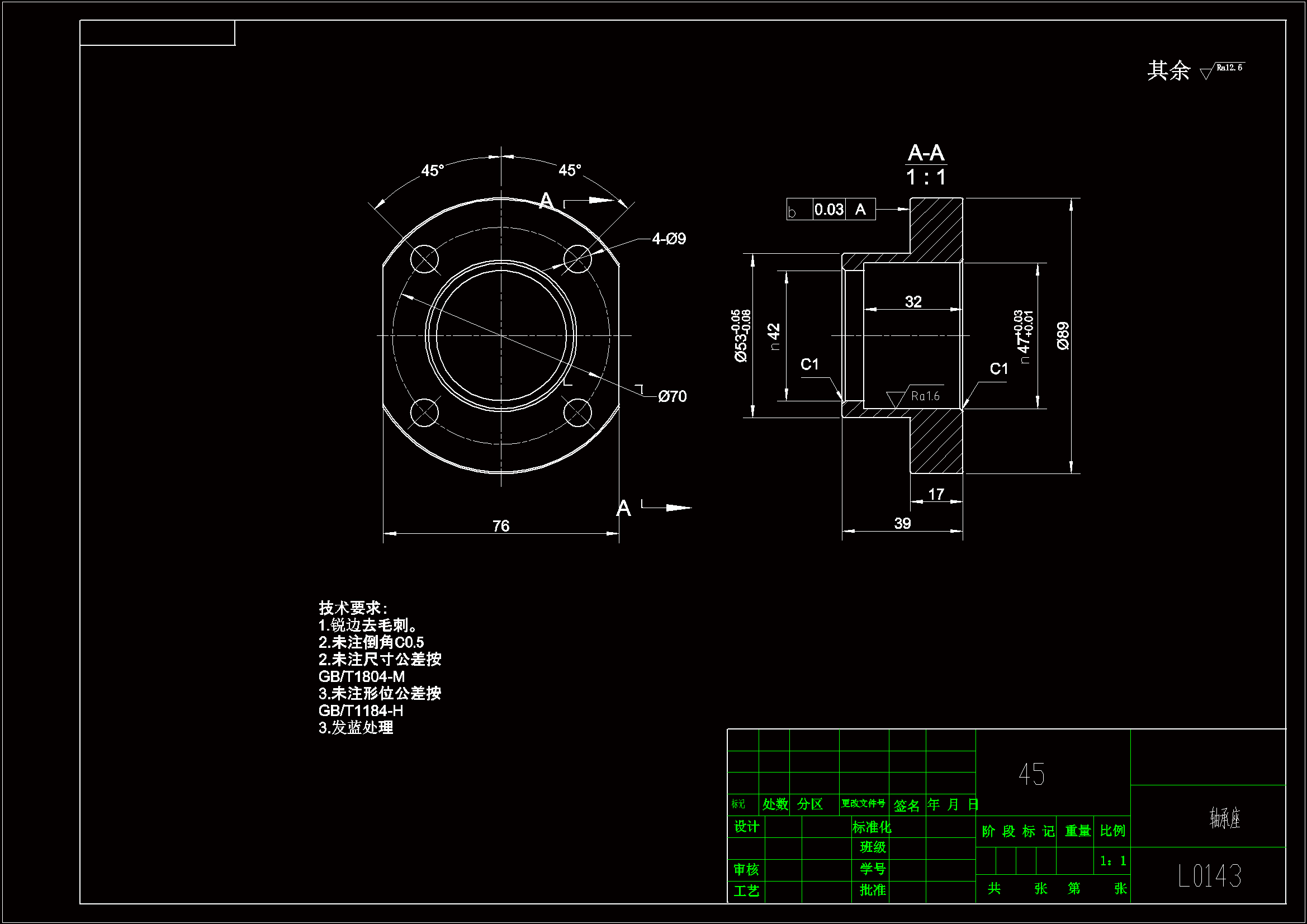Viewport: 1307px width, 924px height.
Task: Click the datum A cell in tolerance frame
Action: coord(860,210)
